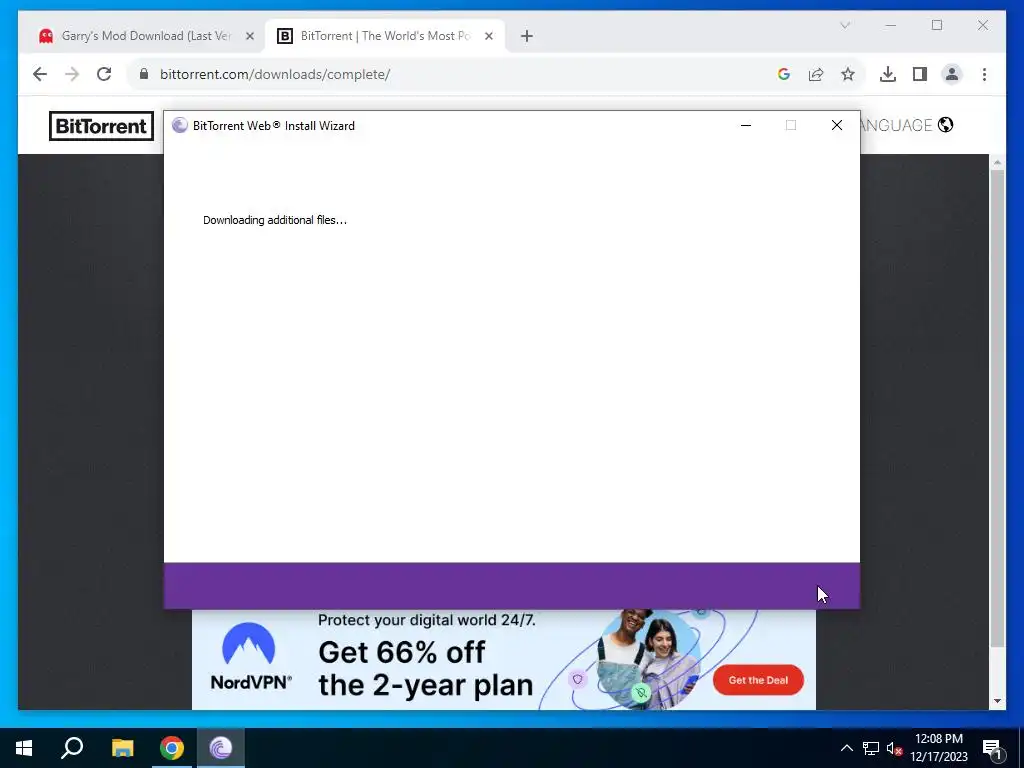Switch to Chrome in taskbar
Screen dimensions: 1024x768
tap(172, 748)
